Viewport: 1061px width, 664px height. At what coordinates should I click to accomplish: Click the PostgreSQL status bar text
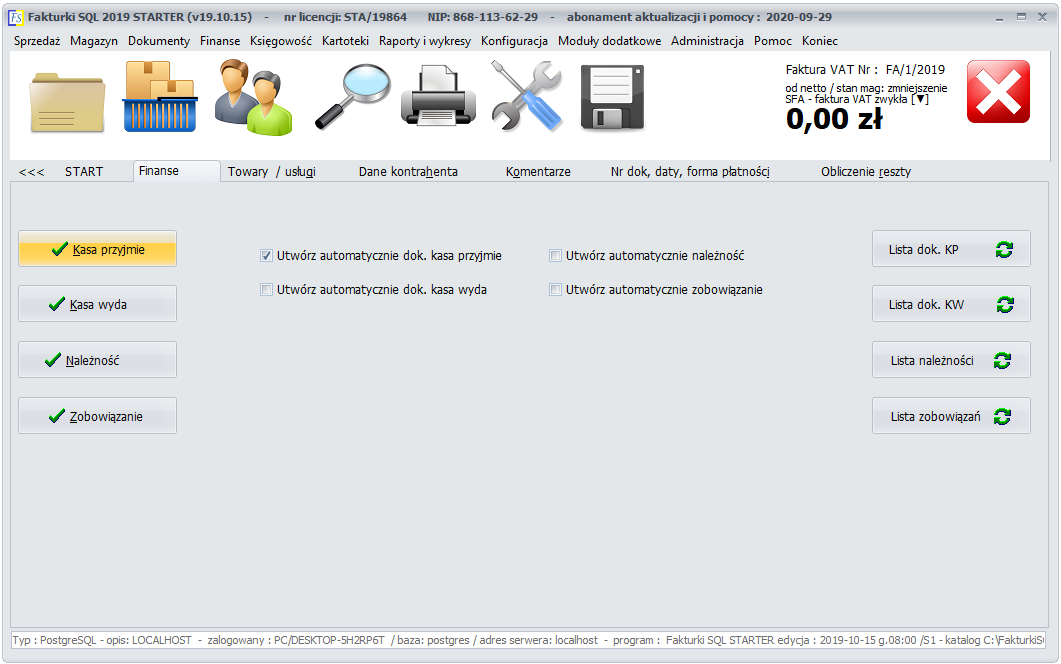point(528,640)
